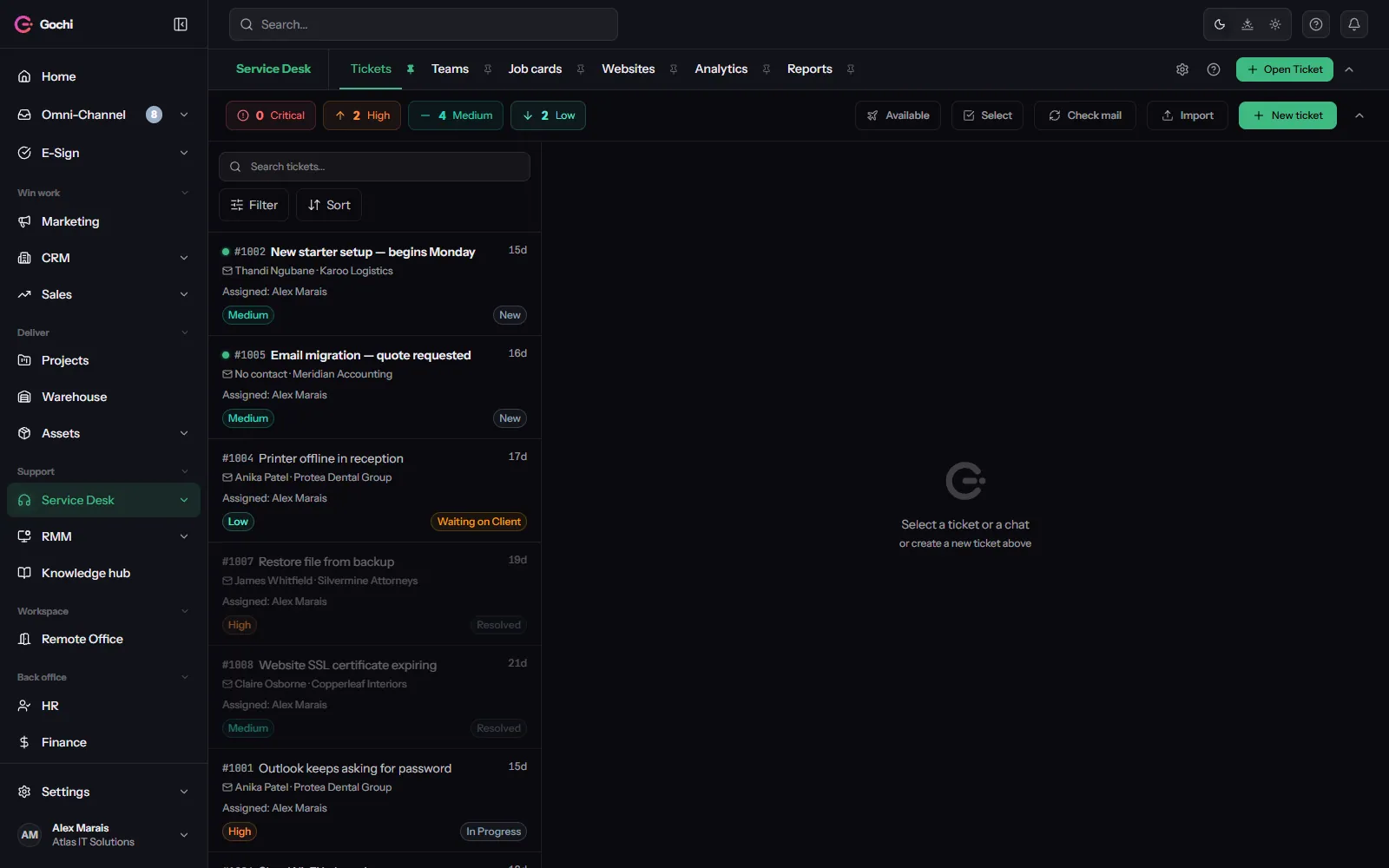Collapse the Support section

click(x=103, y=471)
